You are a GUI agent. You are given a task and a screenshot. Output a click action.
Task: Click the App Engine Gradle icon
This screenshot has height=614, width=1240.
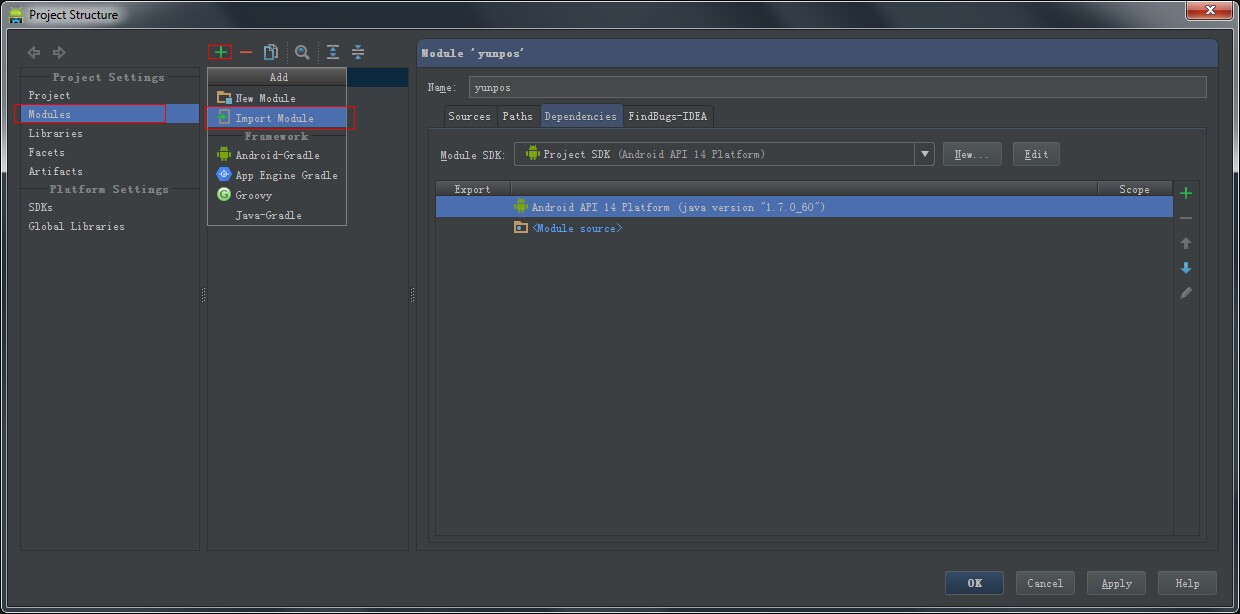coord(224,175)
